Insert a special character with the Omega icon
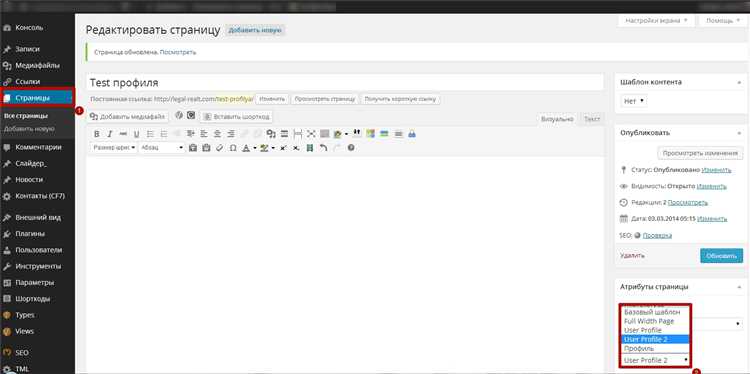This screenshot has width=750, height=374. pos(233,148)
